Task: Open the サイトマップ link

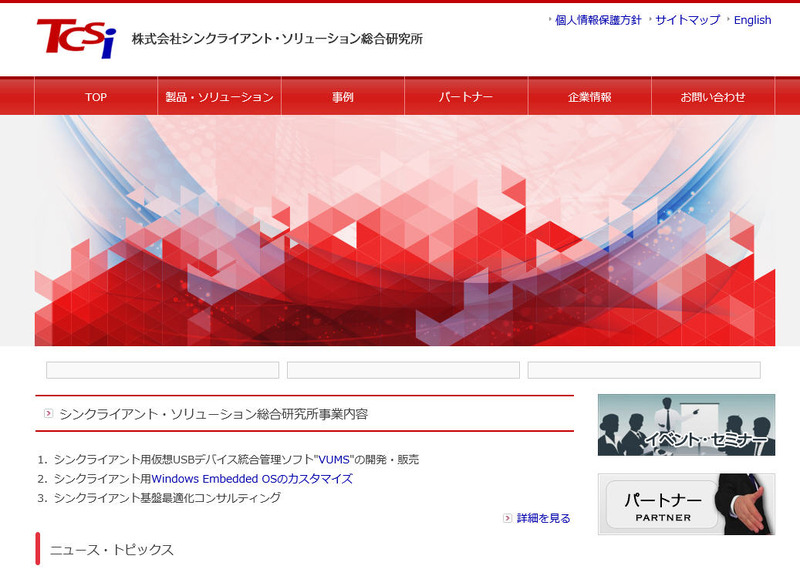Action: click(686, 19)
